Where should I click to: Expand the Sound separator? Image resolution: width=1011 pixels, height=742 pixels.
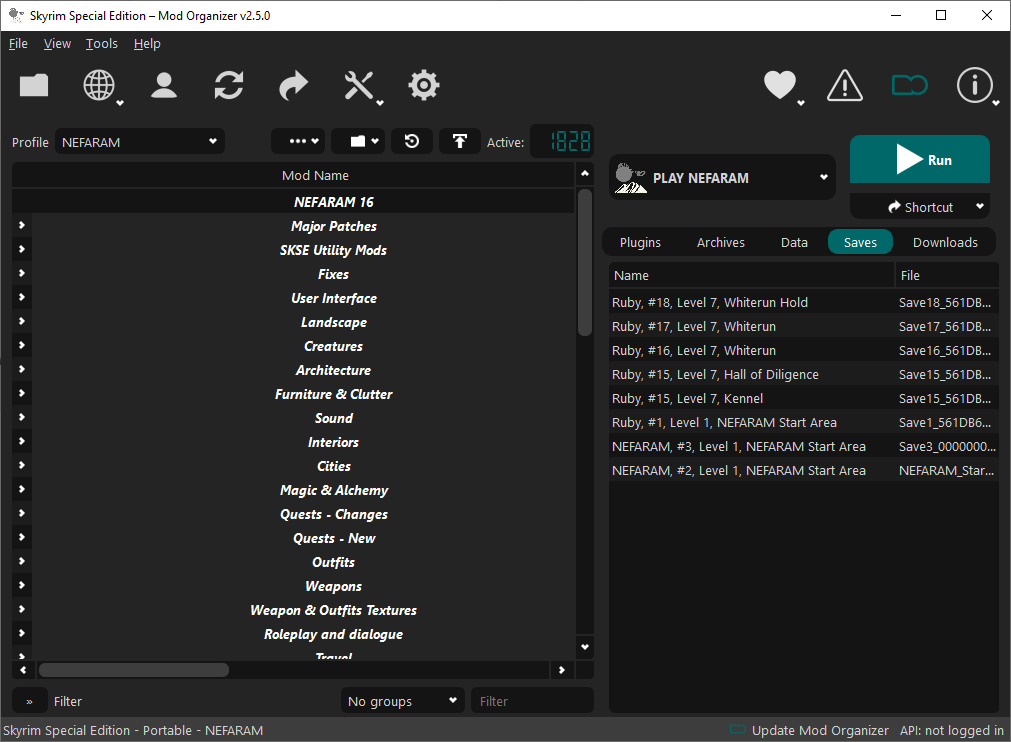(x=22, y=417)
